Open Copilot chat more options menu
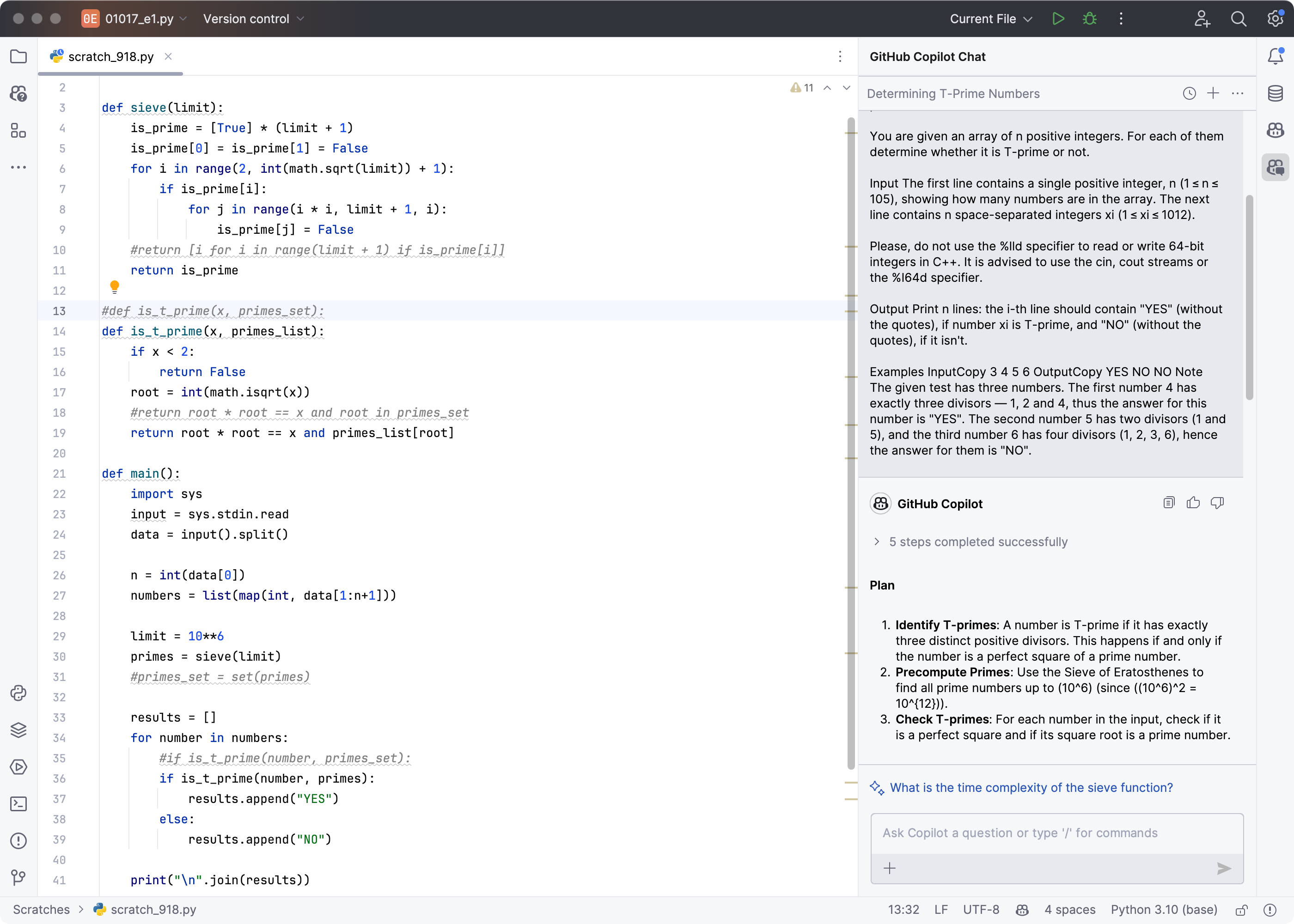The image size is (1294, 924). pos(1238,93)
